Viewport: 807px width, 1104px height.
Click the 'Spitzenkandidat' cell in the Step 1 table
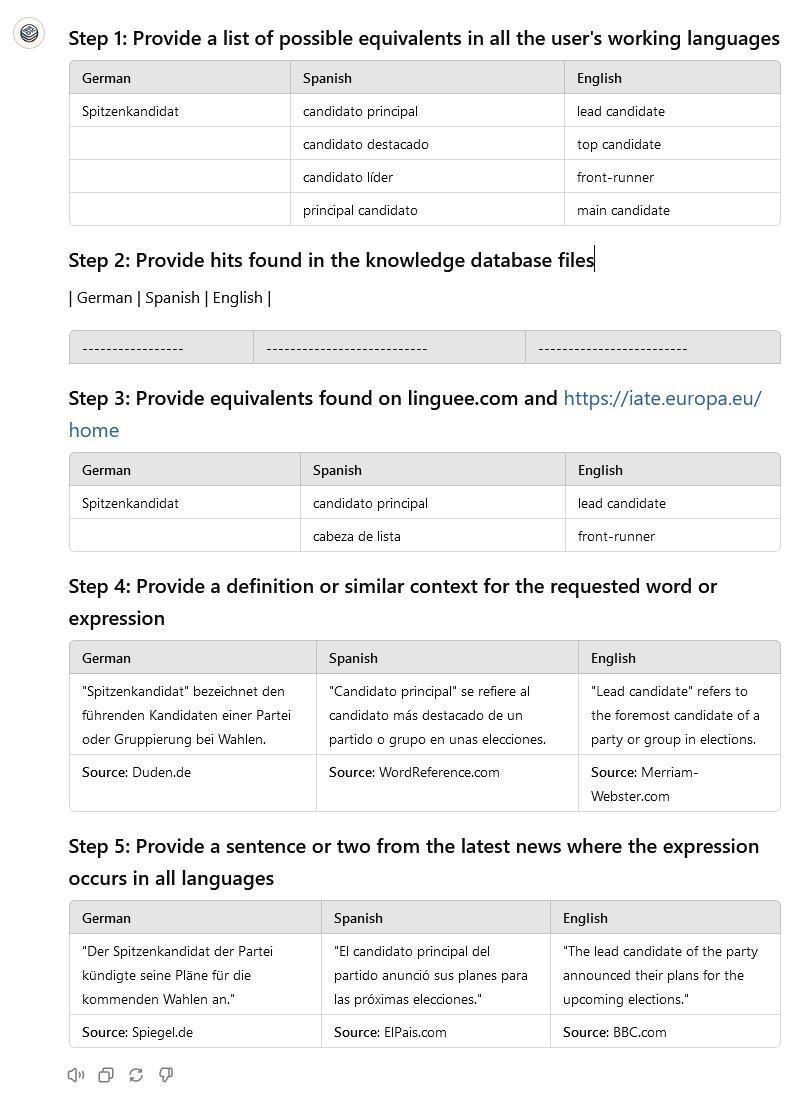130,111
